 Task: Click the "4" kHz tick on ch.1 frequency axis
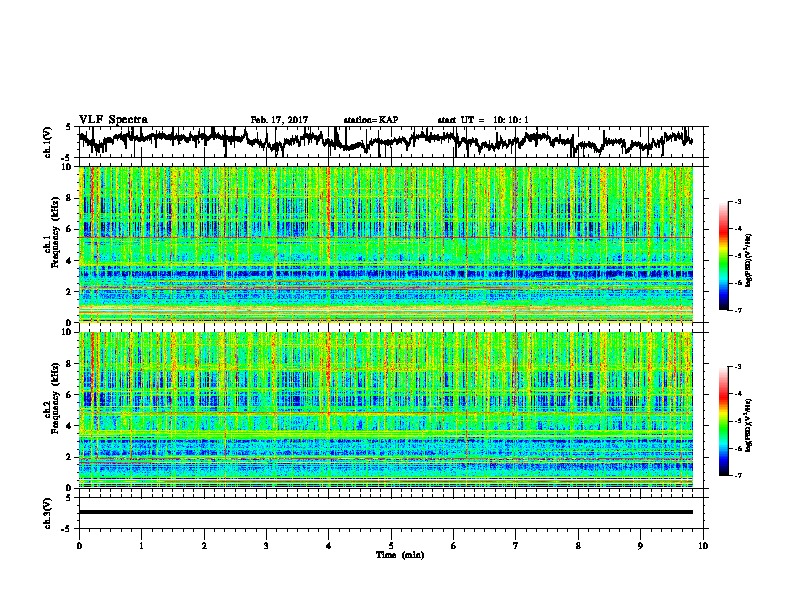point(69,261)
